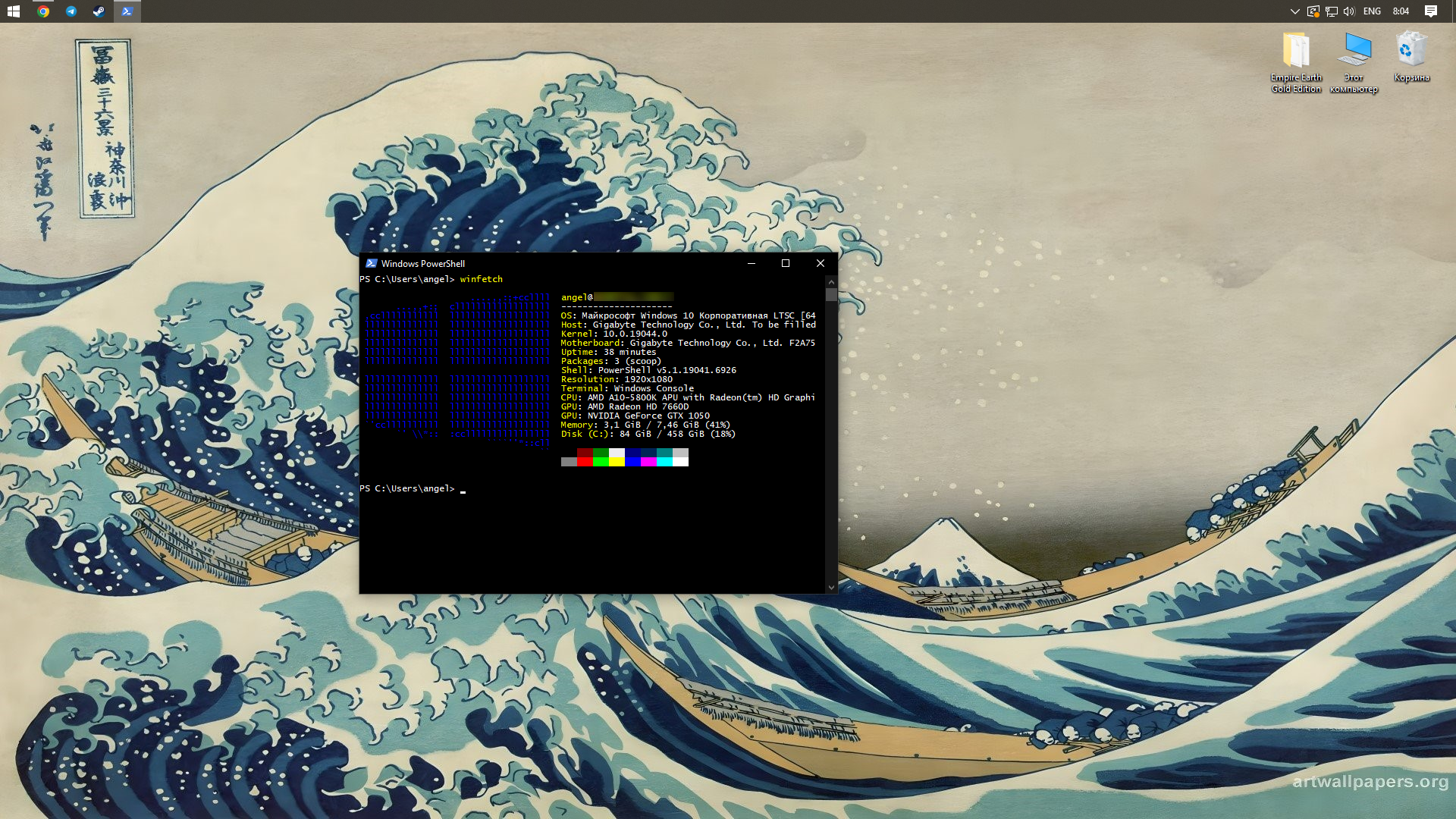Open the volume control in the tray

click(x=1349, y=11)
